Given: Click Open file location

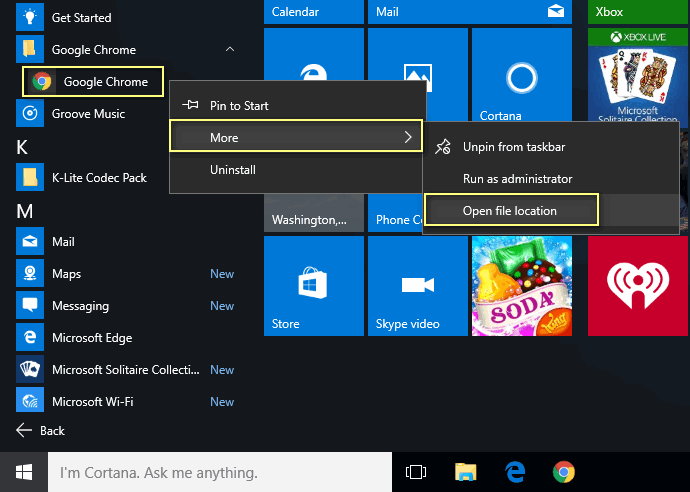Looking at the screenshot, I should tap(511, 210).
